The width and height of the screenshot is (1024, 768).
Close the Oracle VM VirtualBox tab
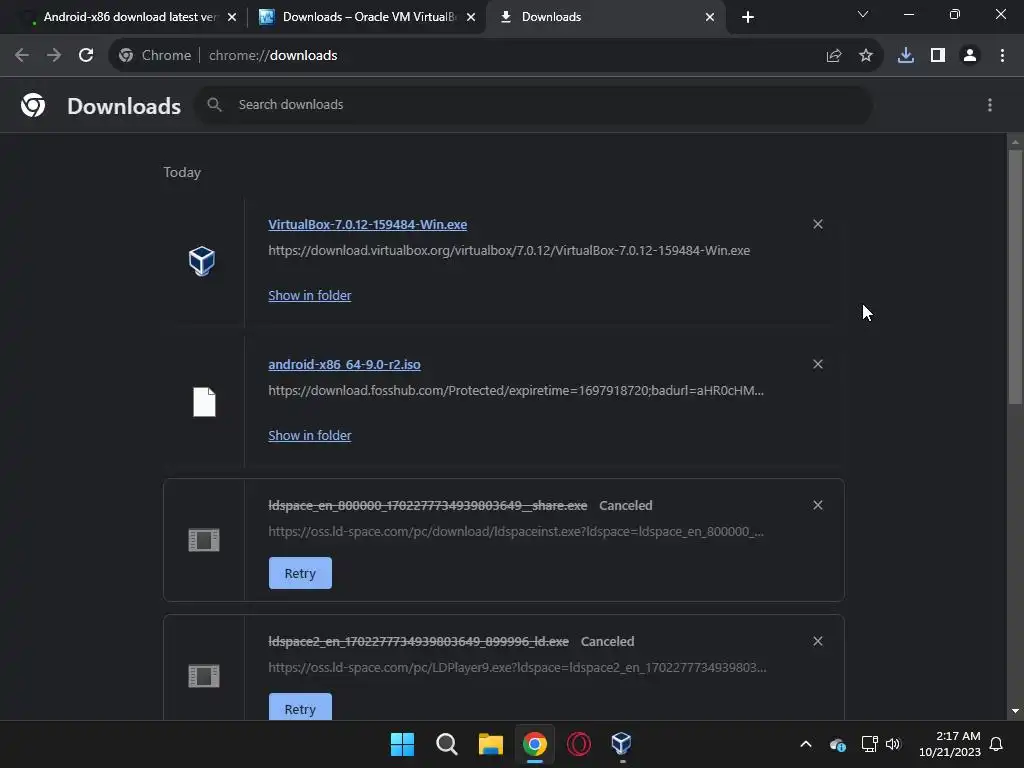pyautogui.click(x=471, y=17)
